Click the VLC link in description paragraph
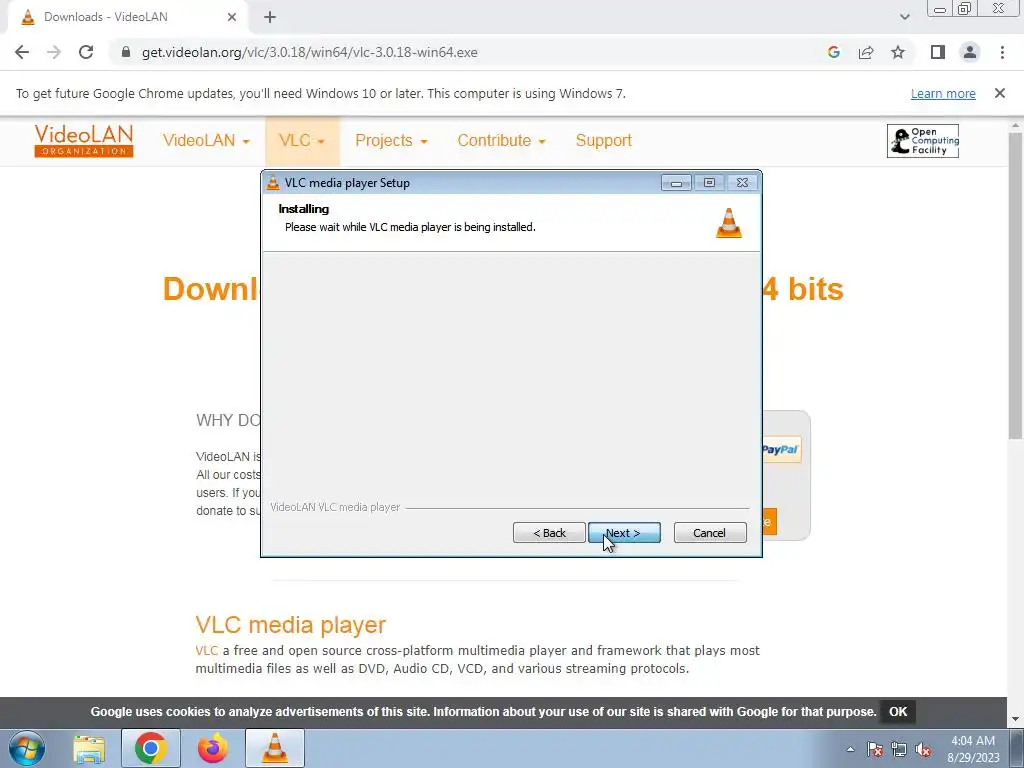Screen dimensions: 1024x768 pos(206,650)
